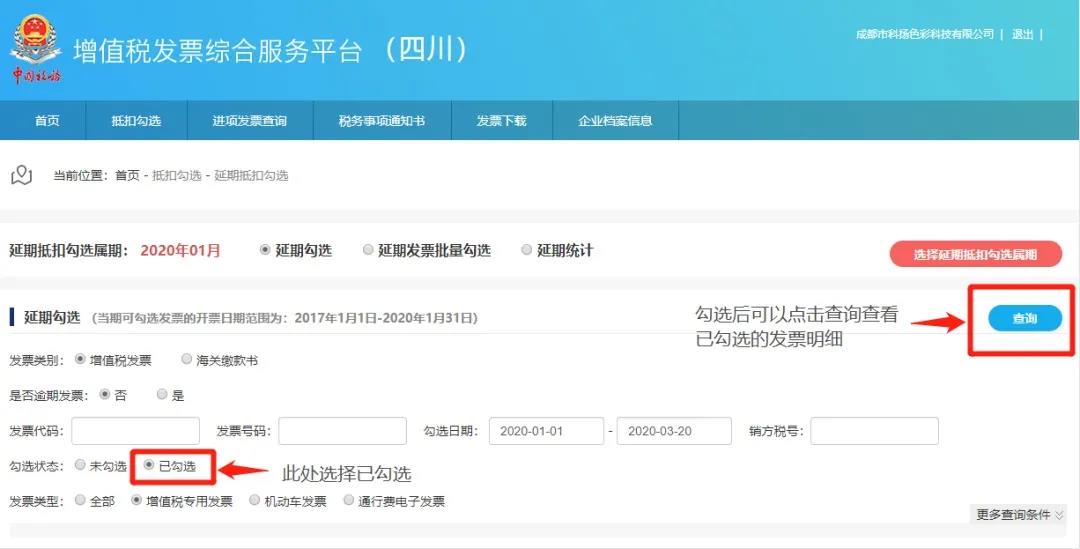Open 税务事项通知书 tab
The image size is (1080, 549).
[x=381, y=121]
